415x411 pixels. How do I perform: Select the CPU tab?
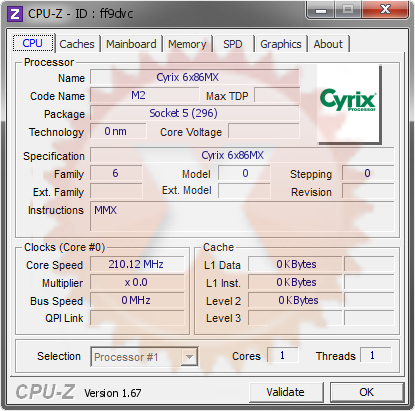click(x=33, y=43)
